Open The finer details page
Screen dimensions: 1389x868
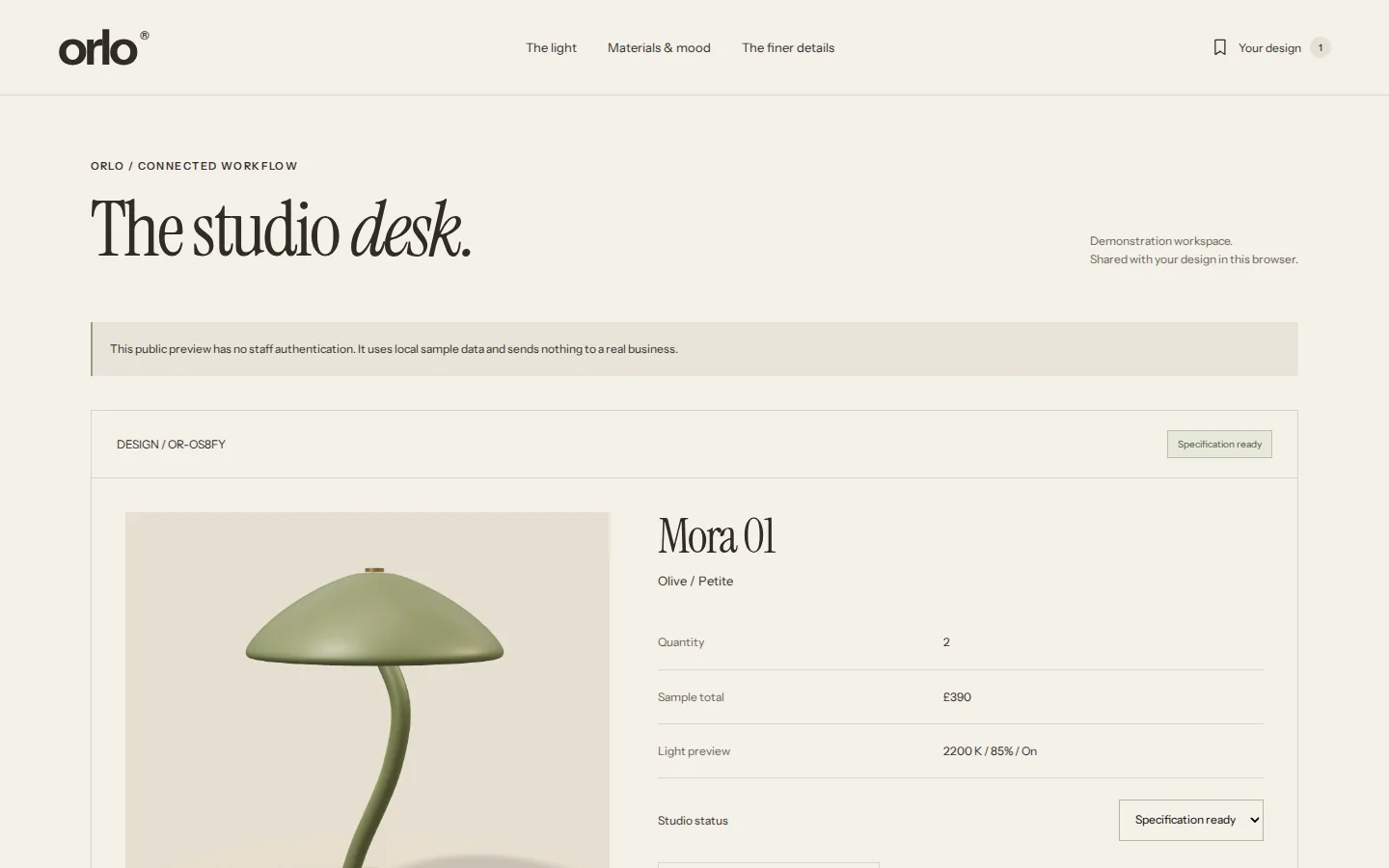pos(788,47)
